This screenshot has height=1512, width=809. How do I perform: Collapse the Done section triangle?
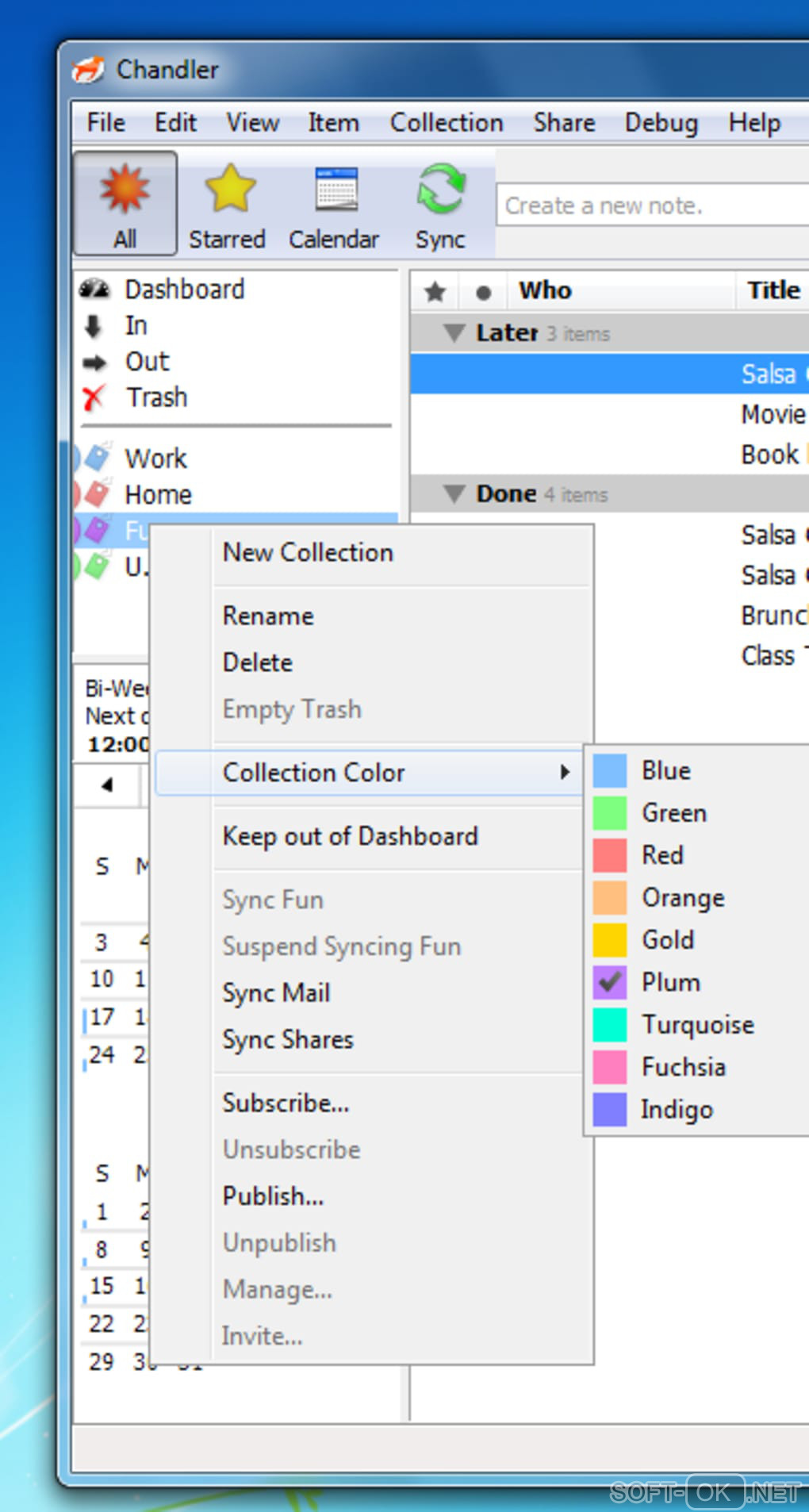(454, 494)
